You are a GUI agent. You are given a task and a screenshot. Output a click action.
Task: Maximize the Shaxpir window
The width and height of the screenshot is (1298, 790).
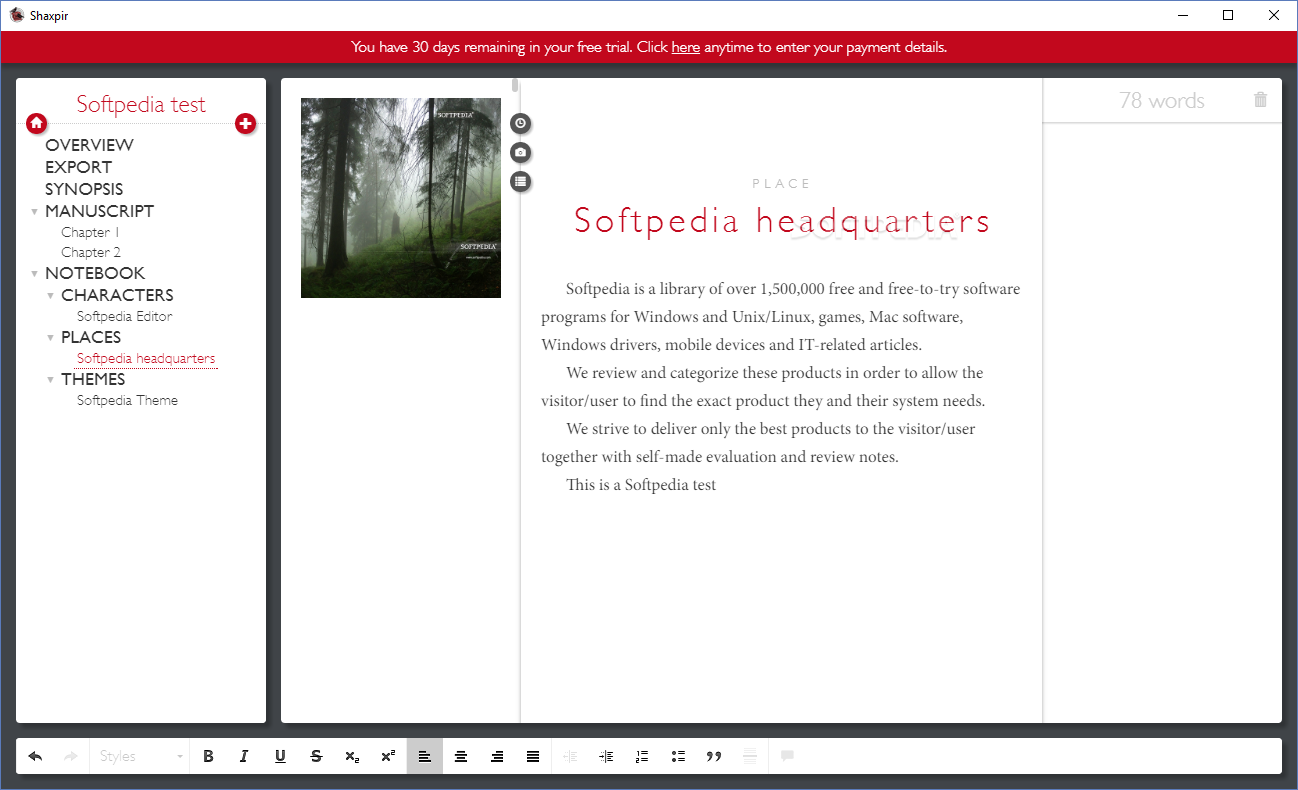1228,15
